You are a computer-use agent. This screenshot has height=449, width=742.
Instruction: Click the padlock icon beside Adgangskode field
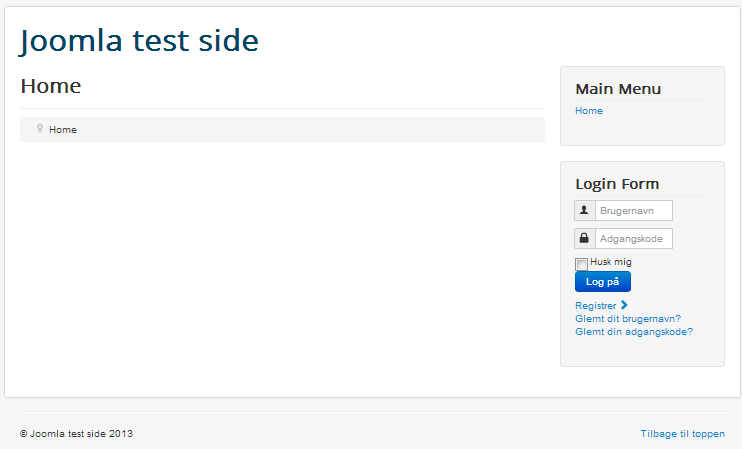(x=584, y=238)
